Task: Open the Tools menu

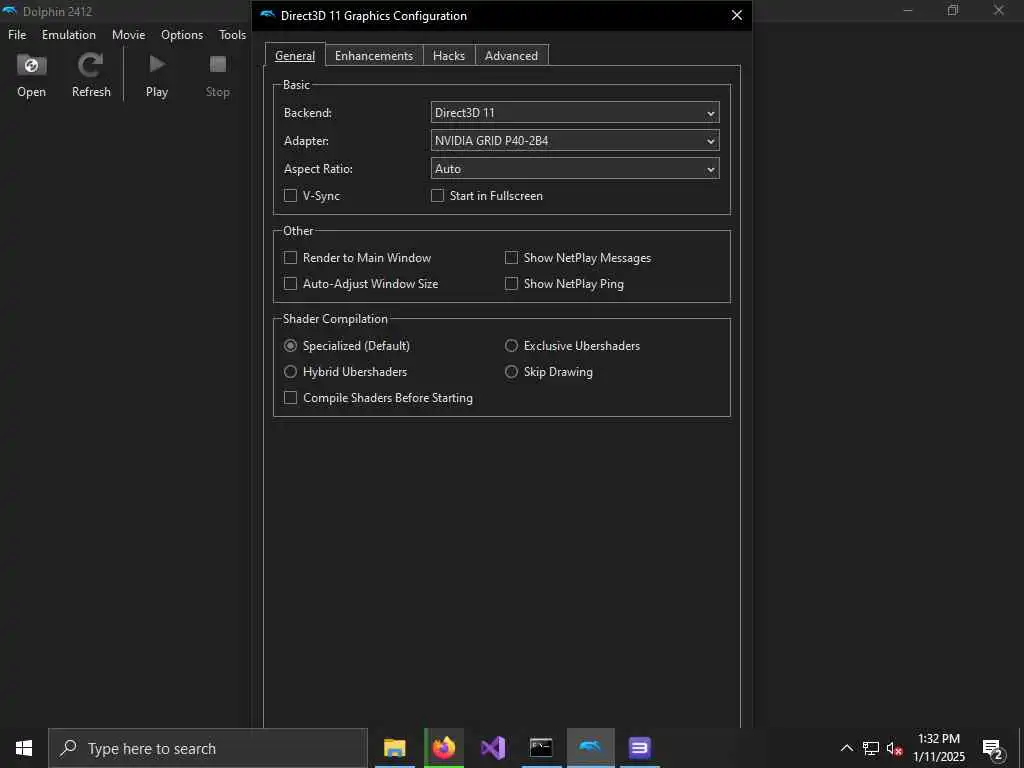Action: click(232, 35)
